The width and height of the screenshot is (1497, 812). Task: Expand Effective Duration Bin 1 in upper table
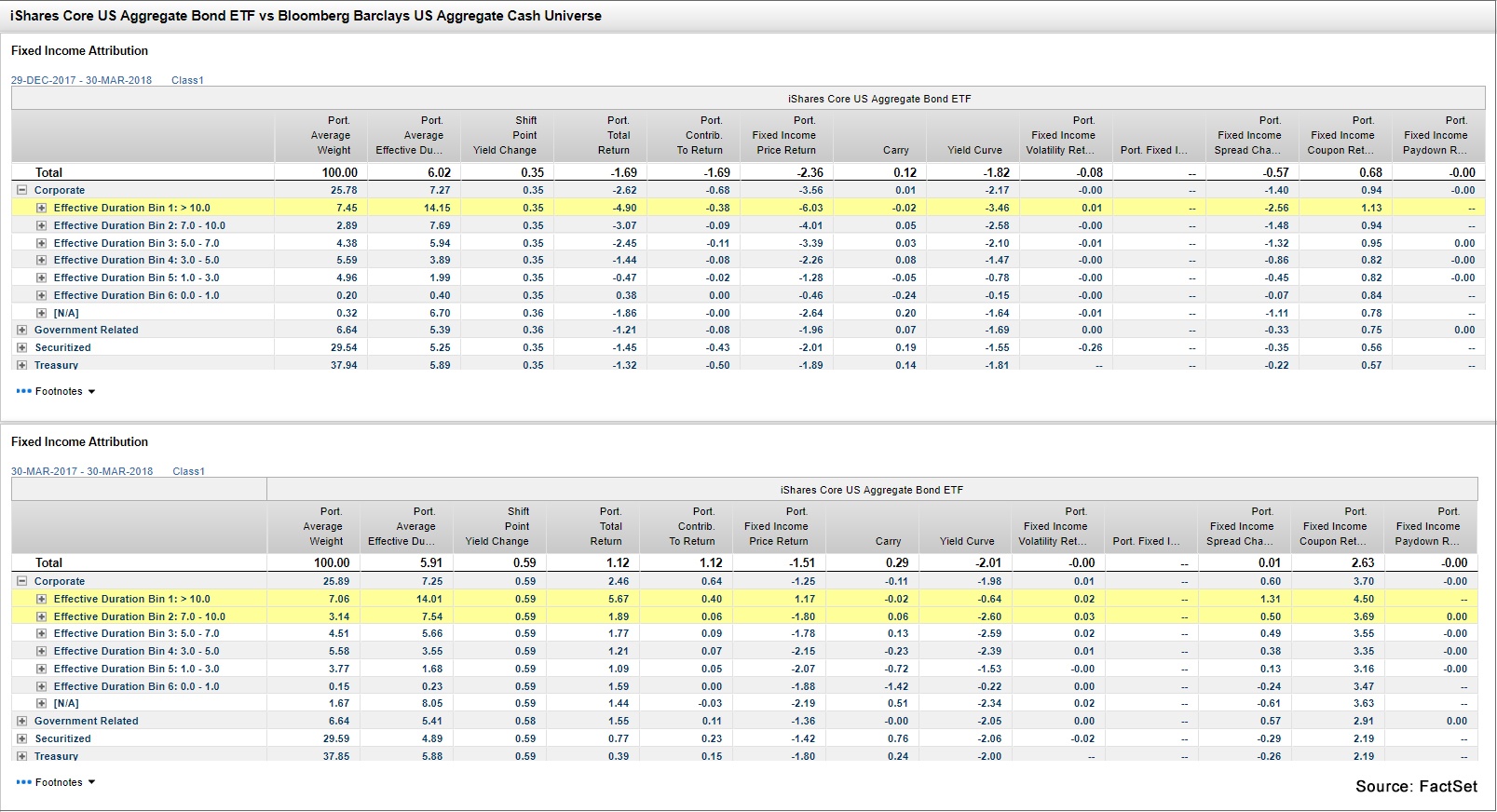click(41, 208)
